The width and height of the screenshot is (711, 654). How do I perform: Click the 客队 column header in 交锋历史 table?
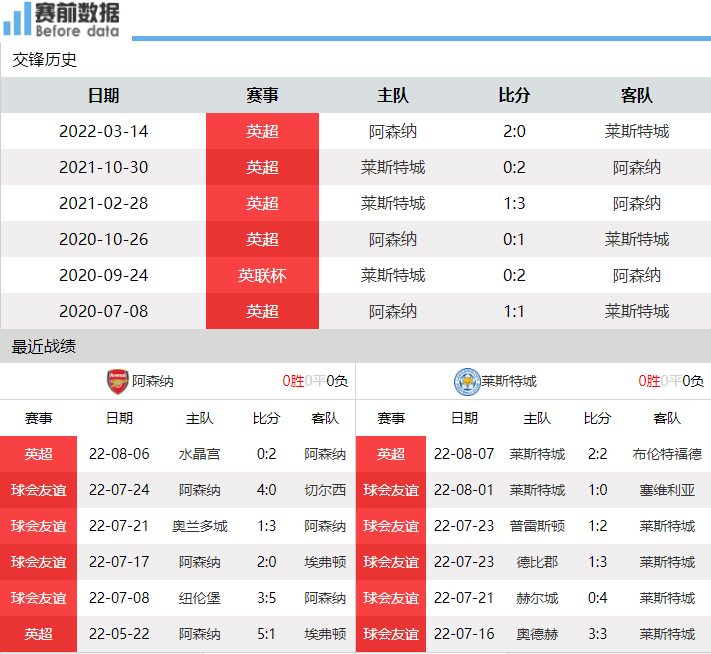click(x=637, y=95)
